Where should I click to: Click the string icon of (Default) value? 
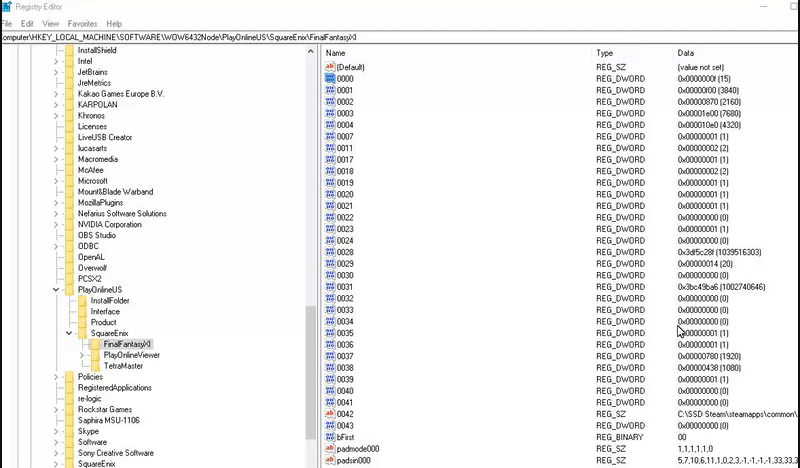(x=330, y=67)
